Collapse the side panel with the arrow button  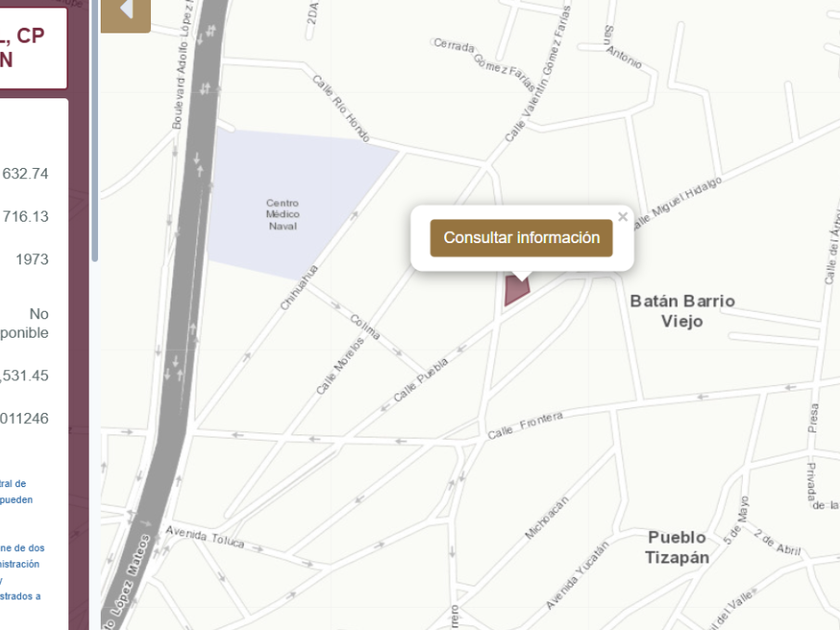pos(126,13)
